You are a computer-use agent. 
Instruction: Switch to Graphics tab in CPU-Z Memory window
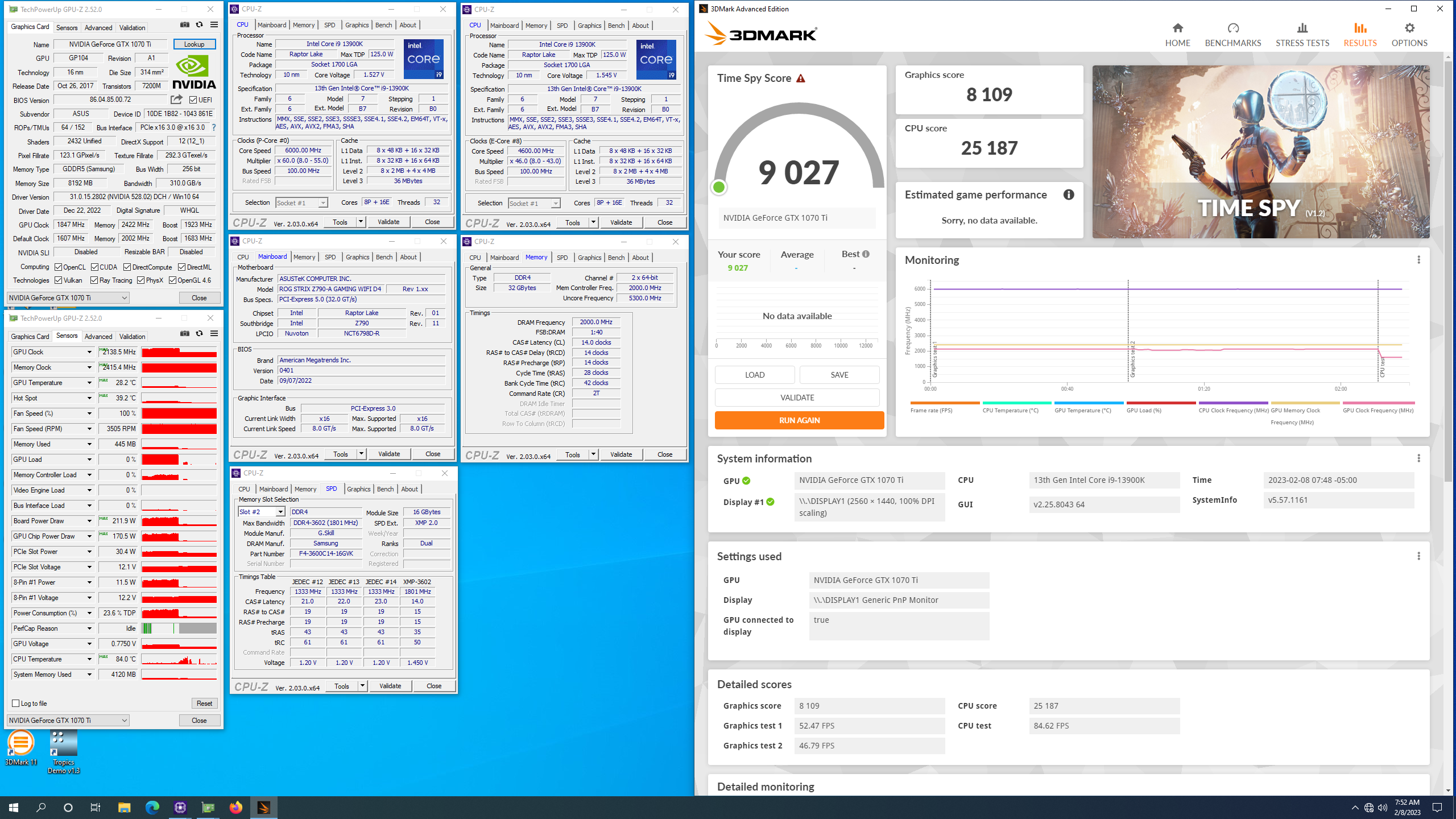tap(589, 258)
